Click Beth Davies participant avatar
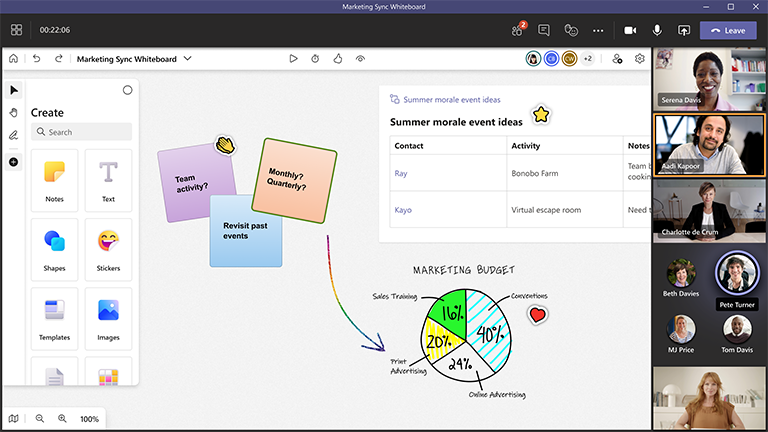Screen dimensions: 768x432 point(681,273)
